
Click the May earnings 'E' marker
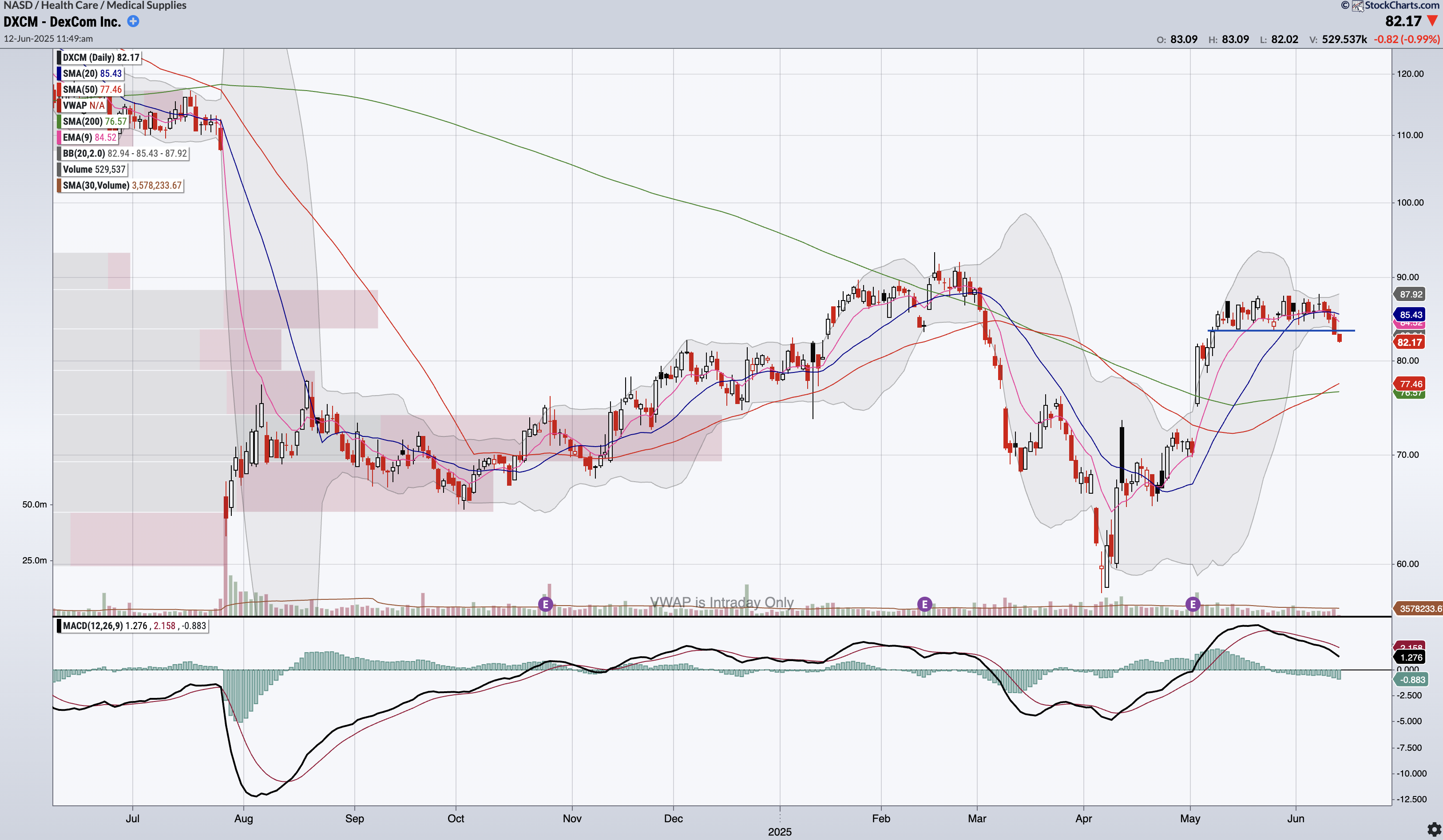[1193, 603]
